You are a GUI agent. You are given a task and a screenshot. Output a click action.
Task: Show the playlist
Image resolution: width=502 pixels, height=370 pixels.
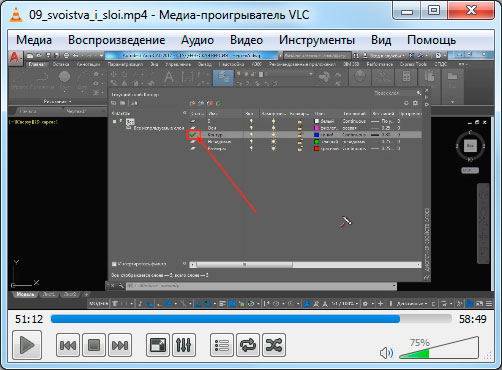(222, 345)
